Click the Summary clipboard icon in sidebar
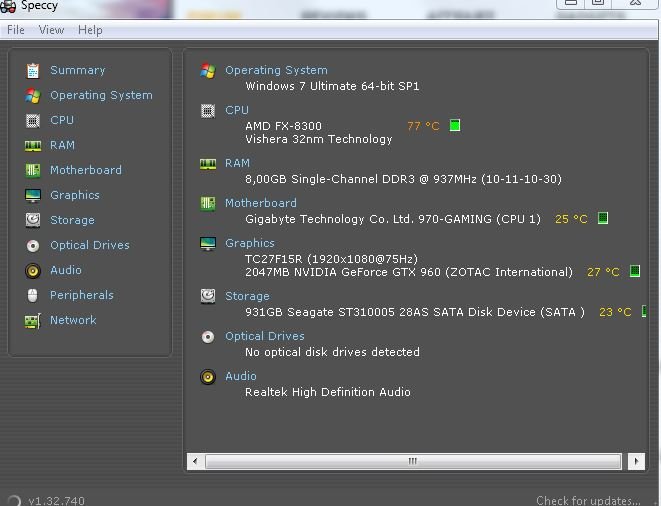 tap(33, 71)
